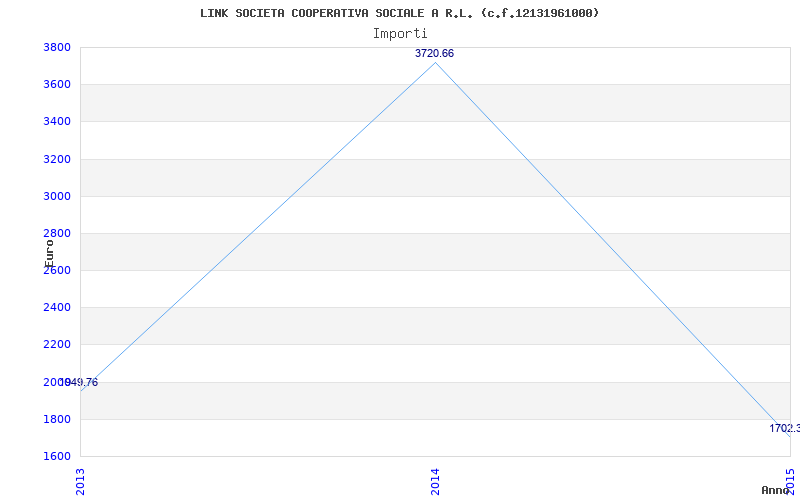Select the chart title LINK SOCIETA COOPERATIVA SOCIALE
The height and width of the screenshot is (500, 800).
click(399, 13)
